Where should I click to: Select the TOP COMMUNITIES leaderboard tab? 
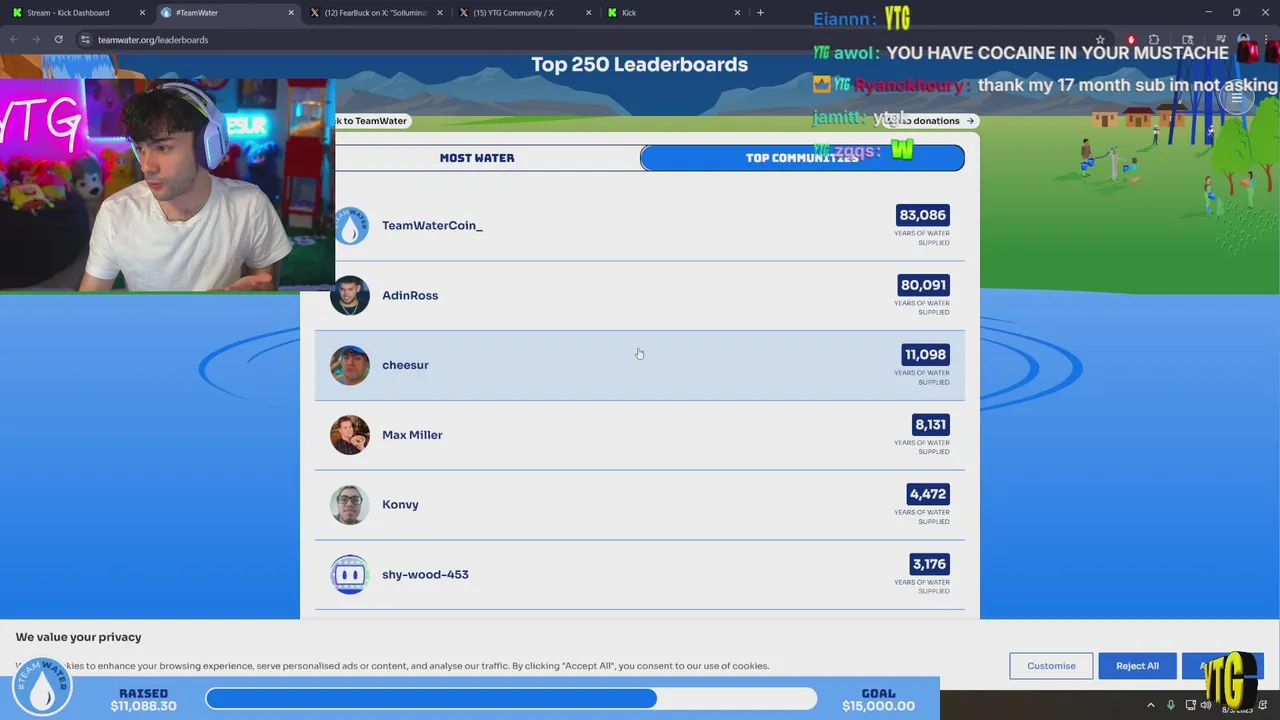tap(802, 158)
